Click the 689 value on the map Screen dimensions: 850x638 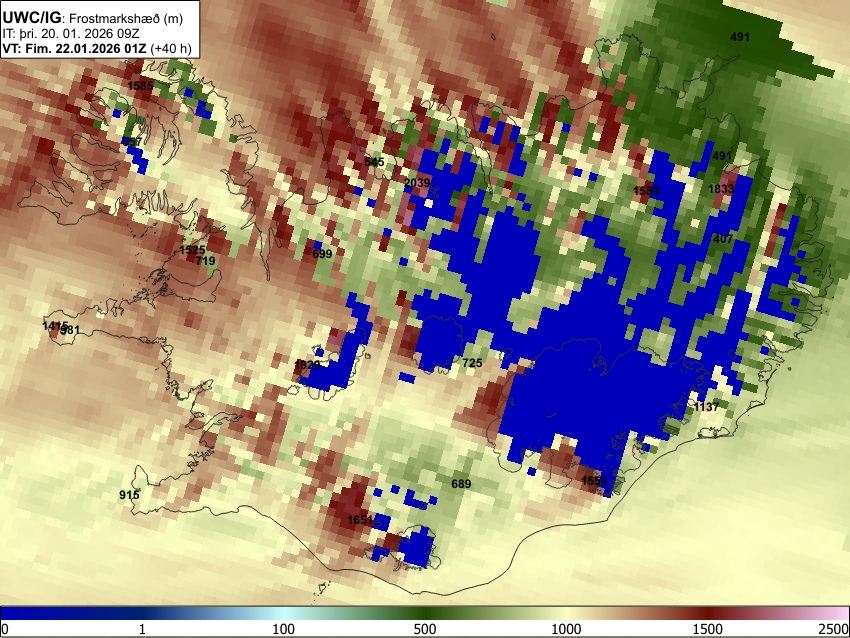coord(461,484)
